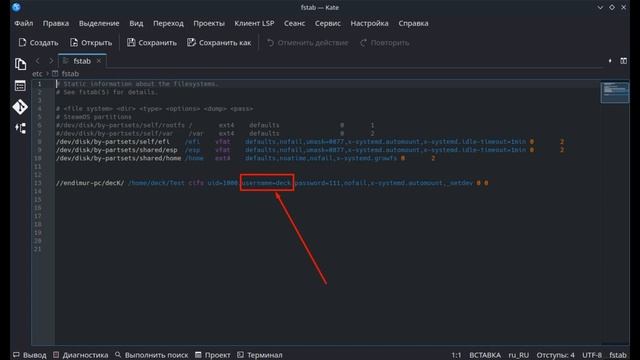Open the Проект bottom panel

click(x=213, y=355)
